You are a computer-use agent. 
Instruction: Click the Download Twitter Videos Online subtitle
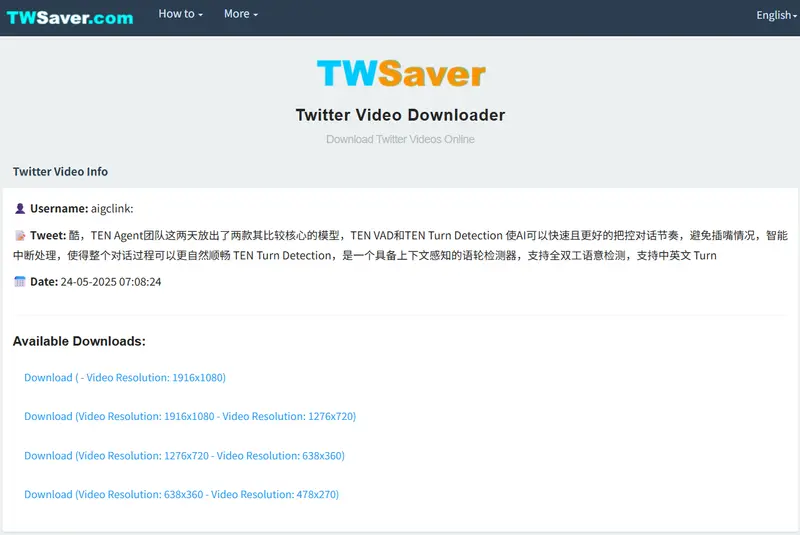coord(401,139)
